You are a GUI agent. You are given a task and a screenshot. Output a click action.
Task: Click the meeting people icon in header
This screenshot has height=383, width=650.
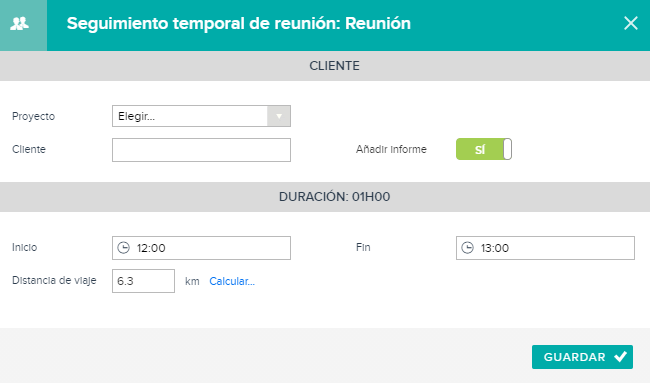coord(19,24)
